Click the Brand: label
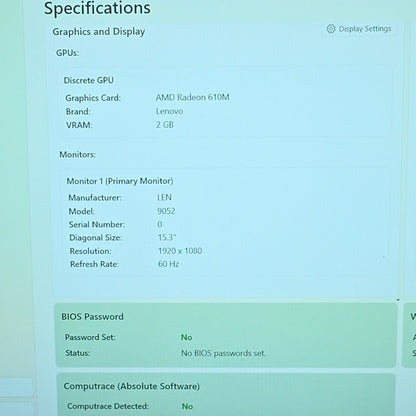Viewport: 416px width, 416px height. click(78, 112)
